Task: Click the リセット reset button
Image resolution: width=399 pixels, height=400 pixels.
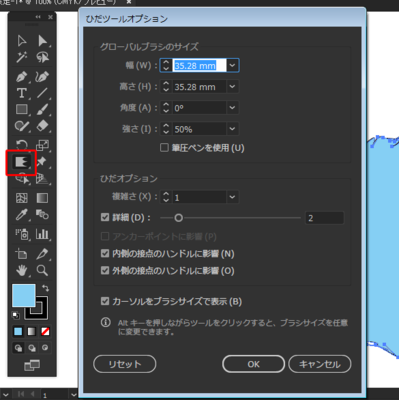Action: [x=125, y=364]
